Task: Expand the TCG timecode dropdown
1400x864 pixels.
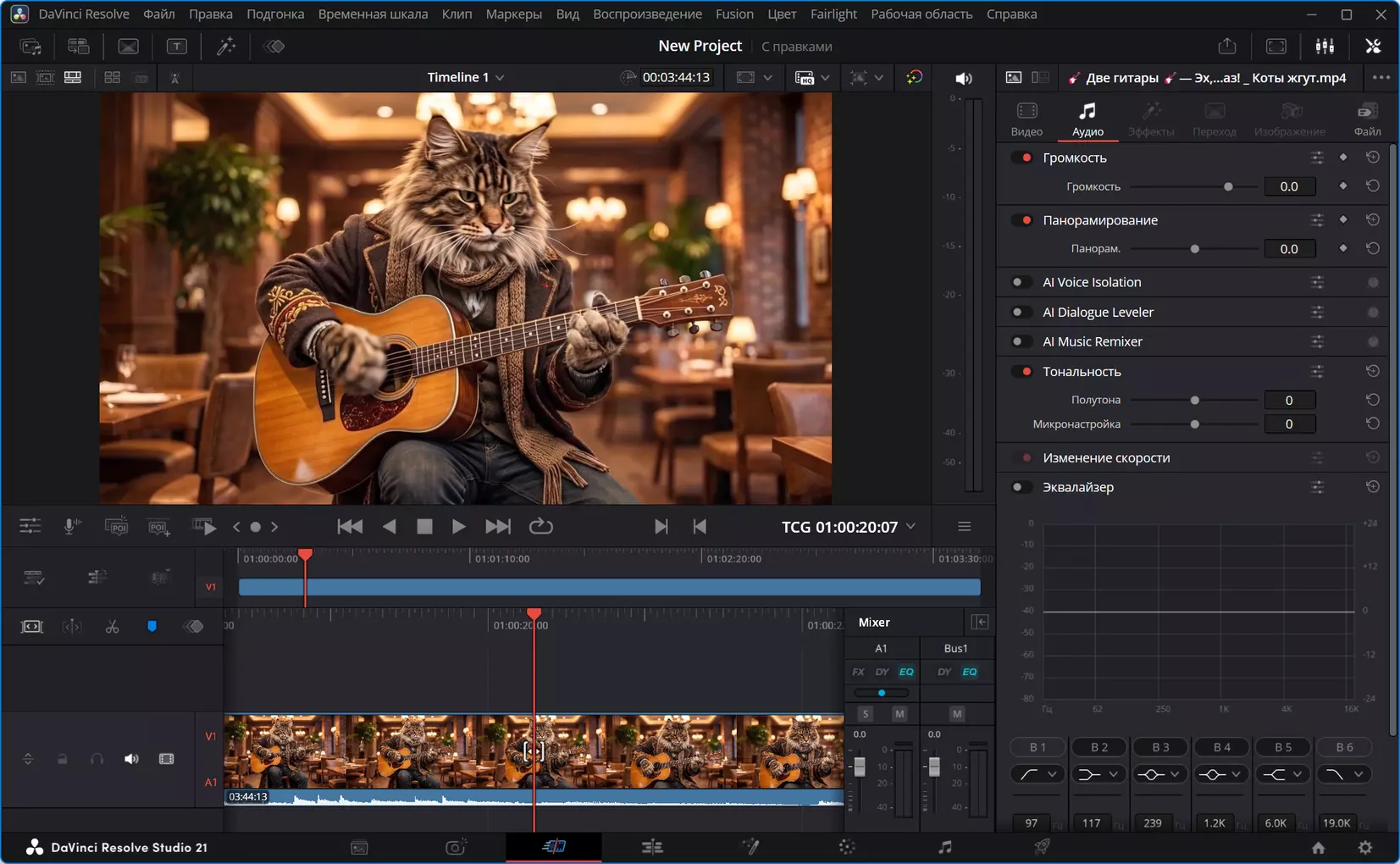Action: click(x=911, y=527)
